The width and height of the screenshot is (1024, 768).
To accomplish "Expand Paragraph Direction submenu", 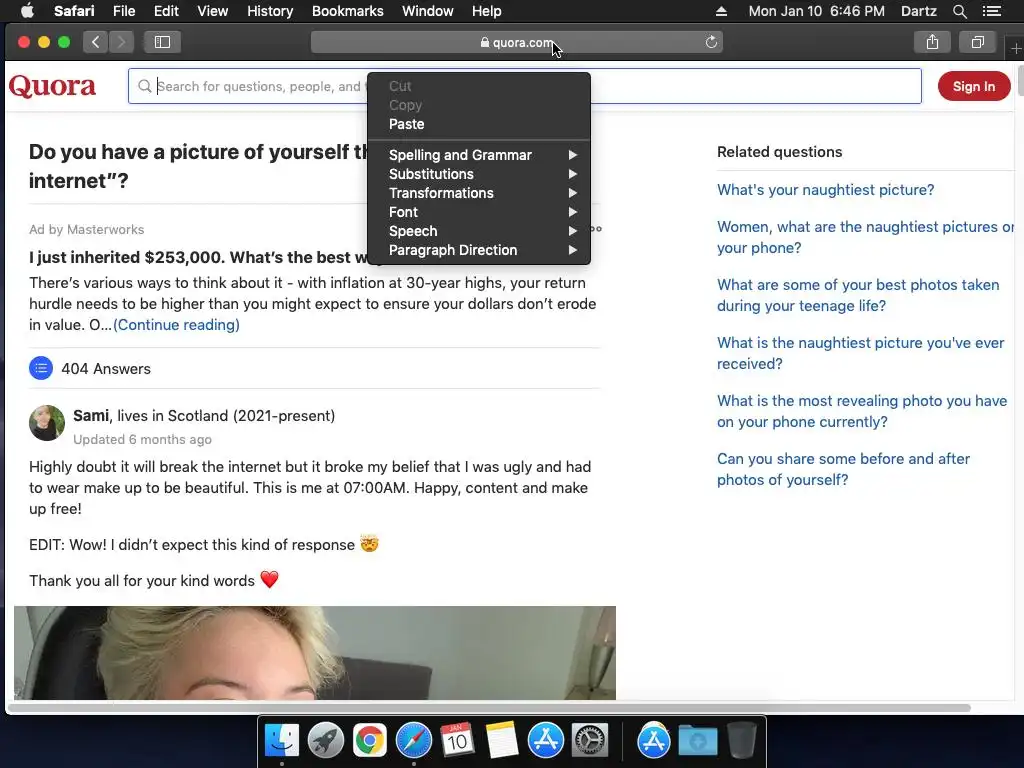I will [x=479, y=249].
